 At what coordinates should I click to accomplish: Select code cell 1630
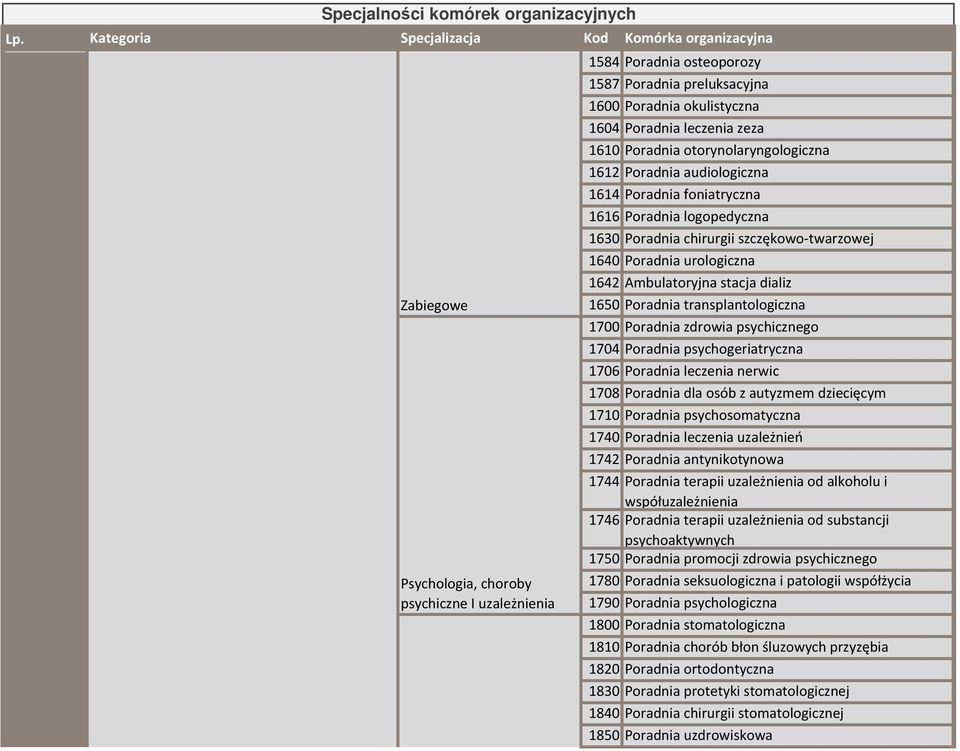click(601, 238)
